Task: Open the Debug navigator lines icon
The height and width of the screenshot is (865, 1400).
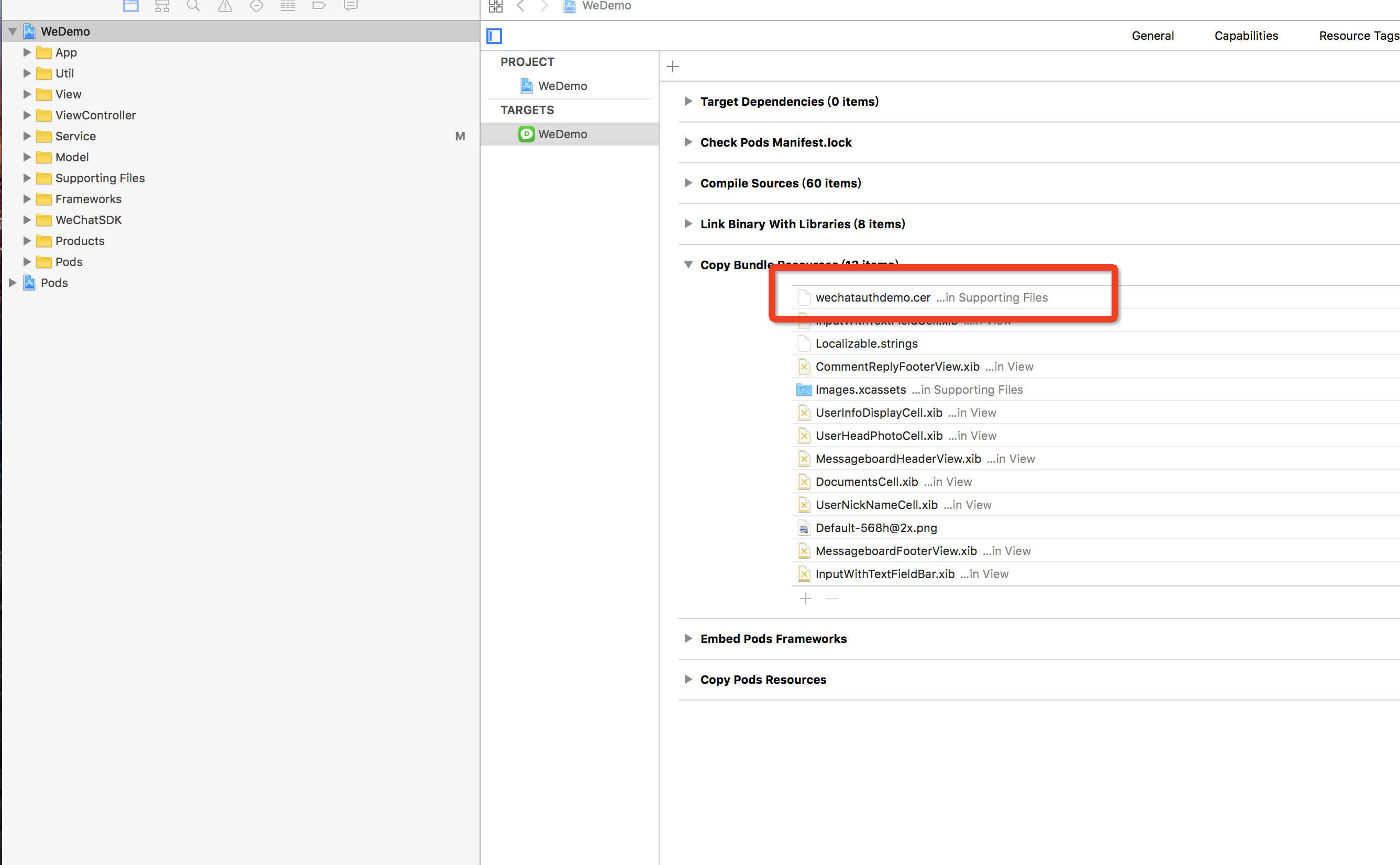Action: 287,6
